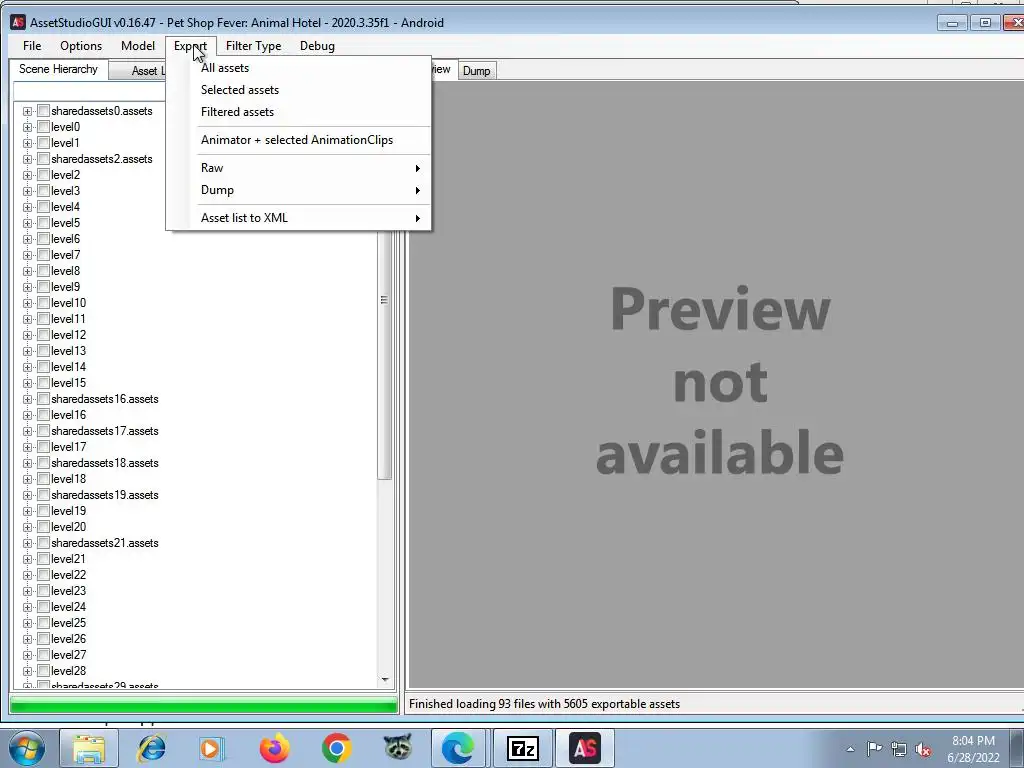The width and height of the screenshot is (1024, 768).
Task: Enable the sharedassets2.assets checkbox
Action: [44, 159]
